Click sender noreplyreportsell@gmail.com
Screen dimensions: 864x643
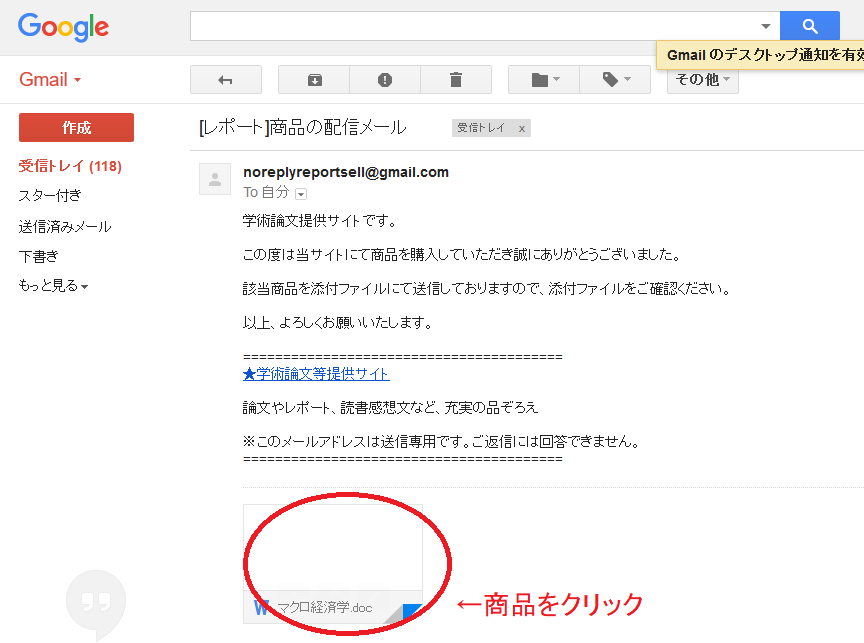[346, 172]
